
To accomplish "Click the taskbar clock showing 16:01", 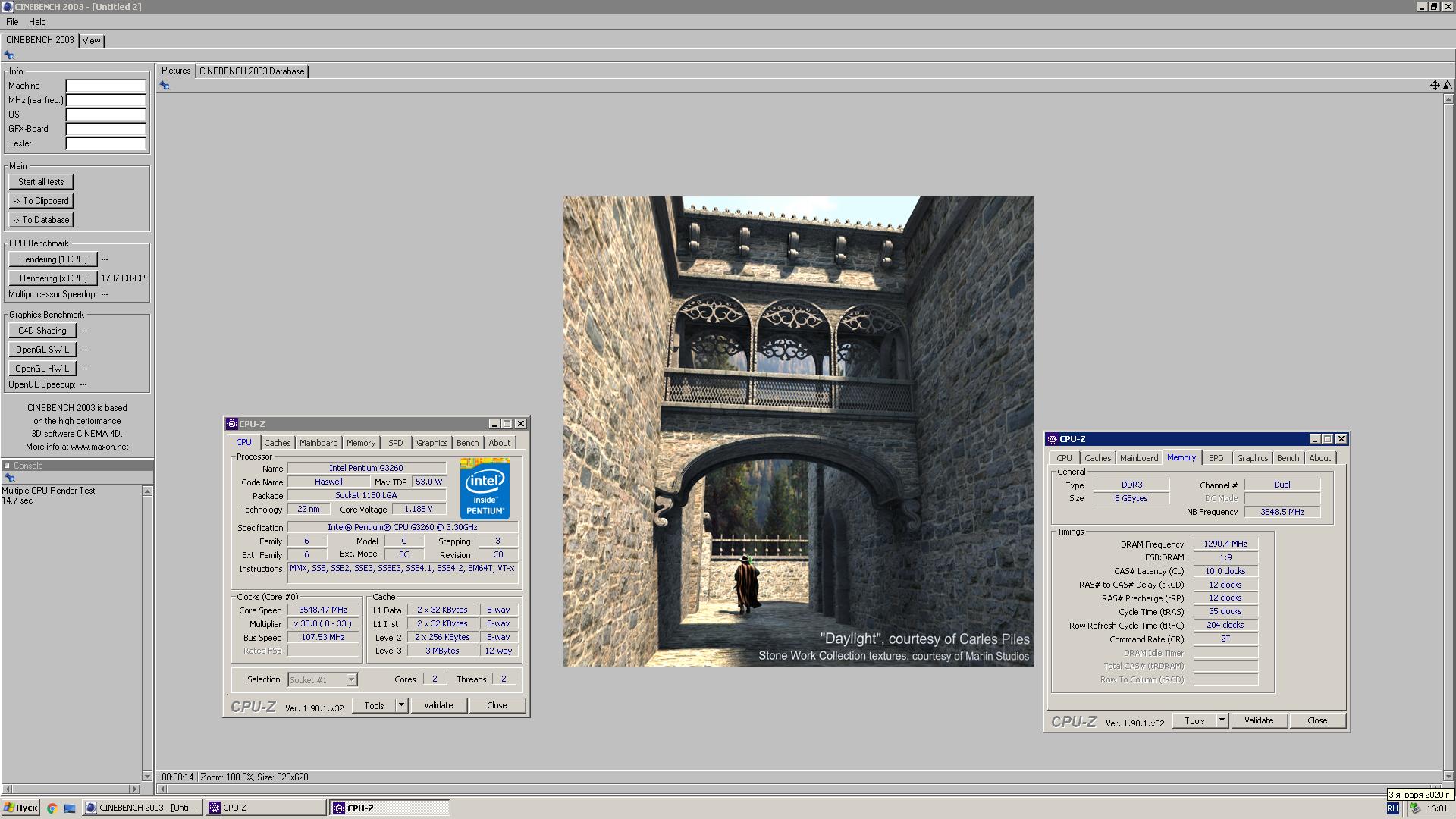I will [x=1437, y=808].
